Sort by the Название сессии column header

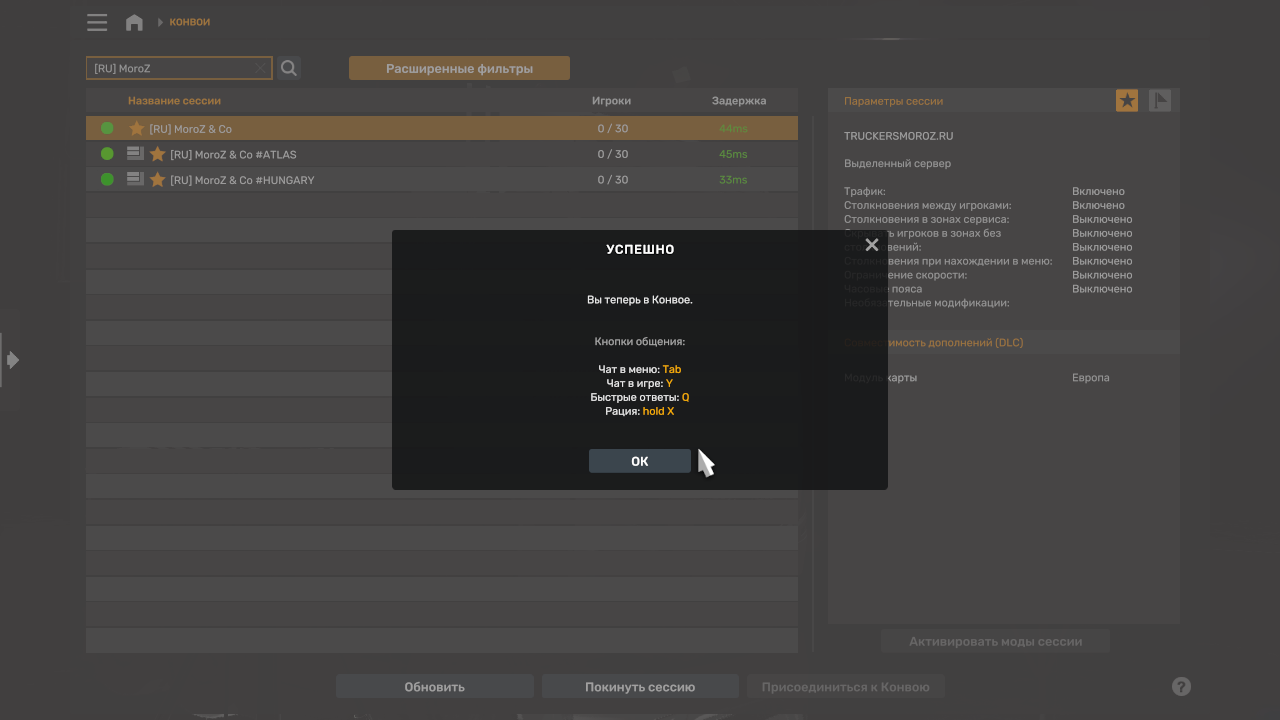pyautogui.click(x=174, y=101)
